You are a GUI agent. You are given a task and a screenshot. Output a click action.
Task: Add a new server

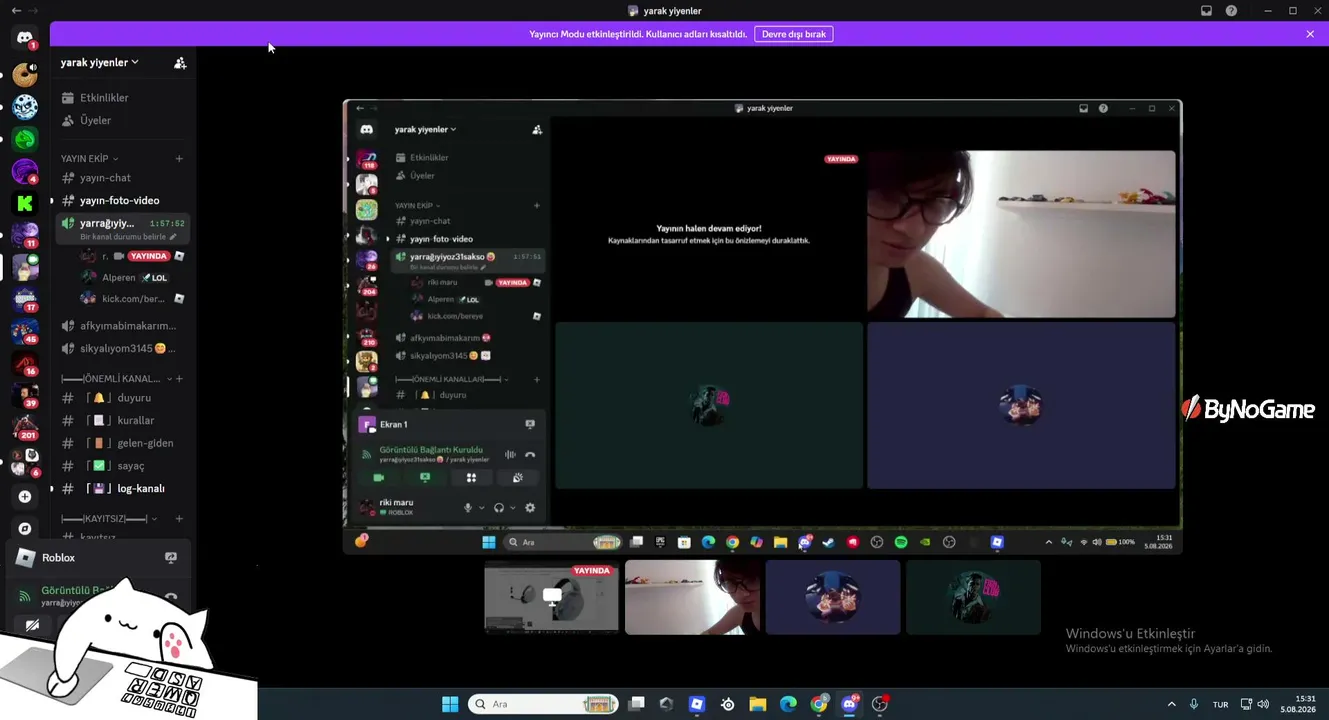tap(25, 497)
